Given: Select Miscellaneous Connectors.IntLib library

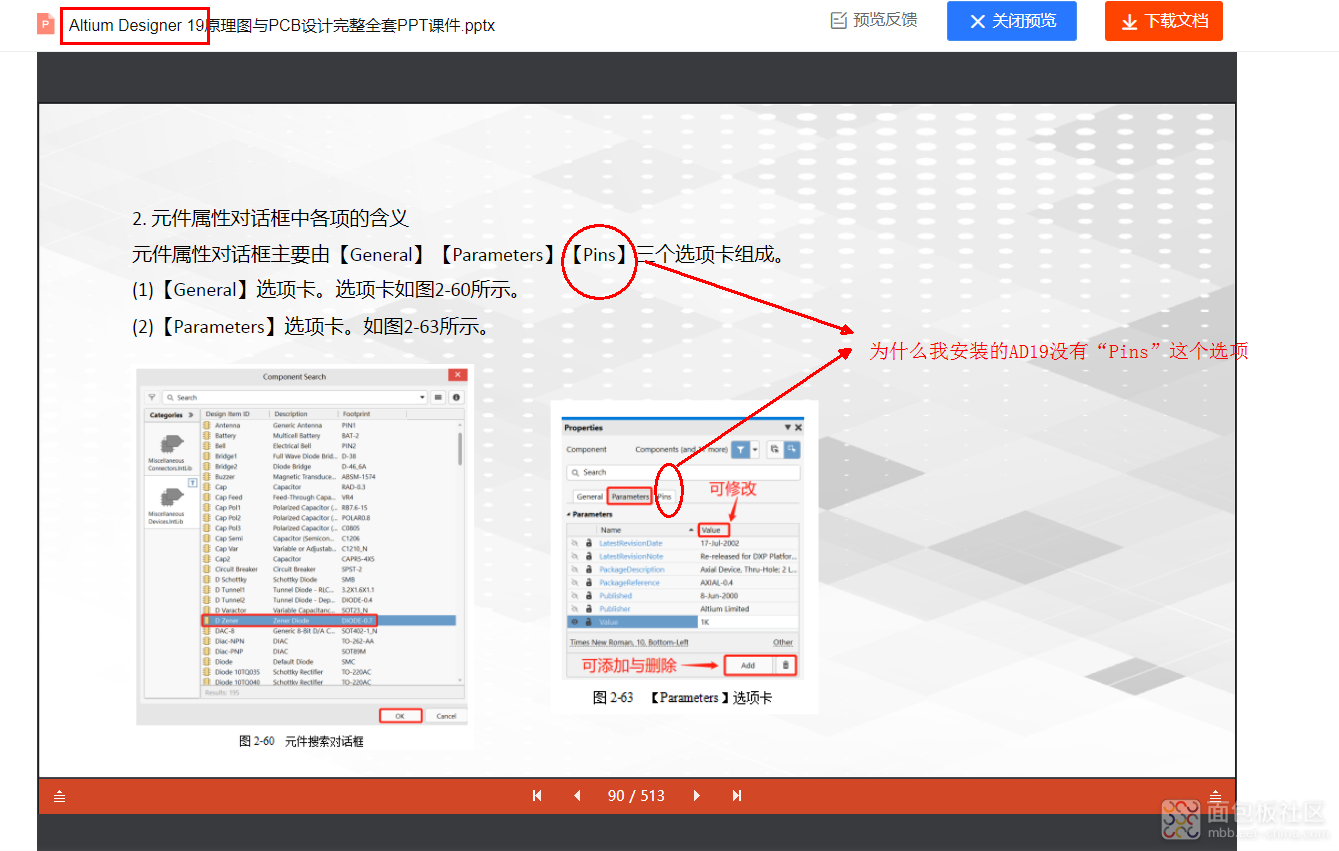Looking at the screenshot, I should [171, 450].
